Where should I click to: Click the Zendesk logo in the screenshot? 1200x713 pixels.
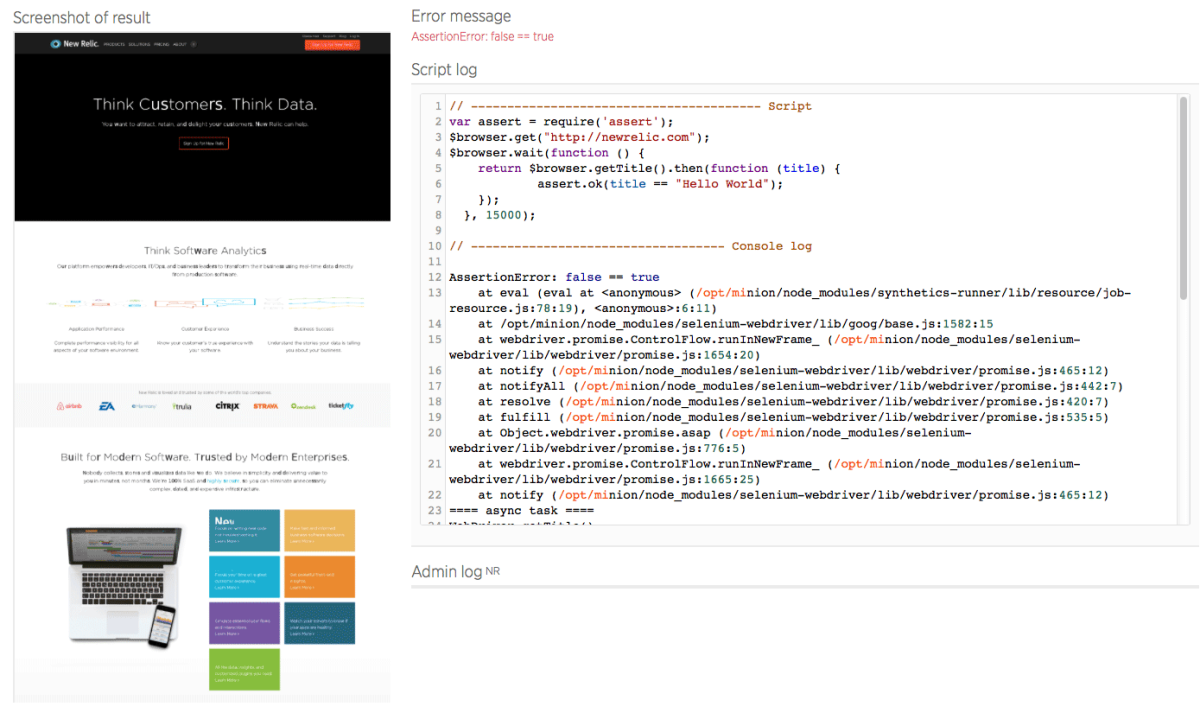303,406
